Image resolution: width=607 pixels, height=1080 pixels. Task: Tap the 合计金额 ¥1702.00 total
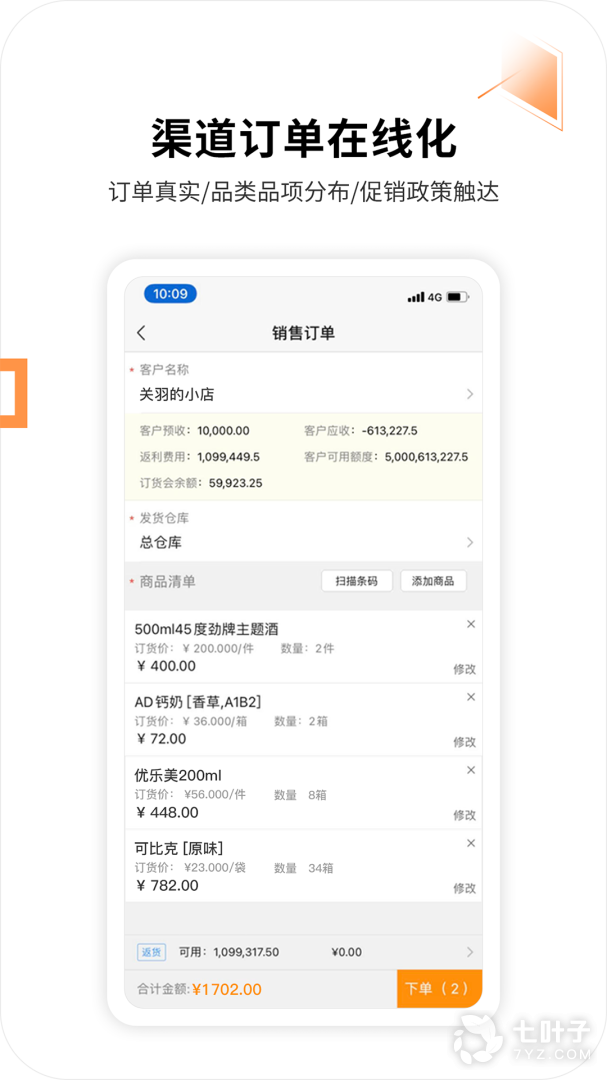[200, 989]
